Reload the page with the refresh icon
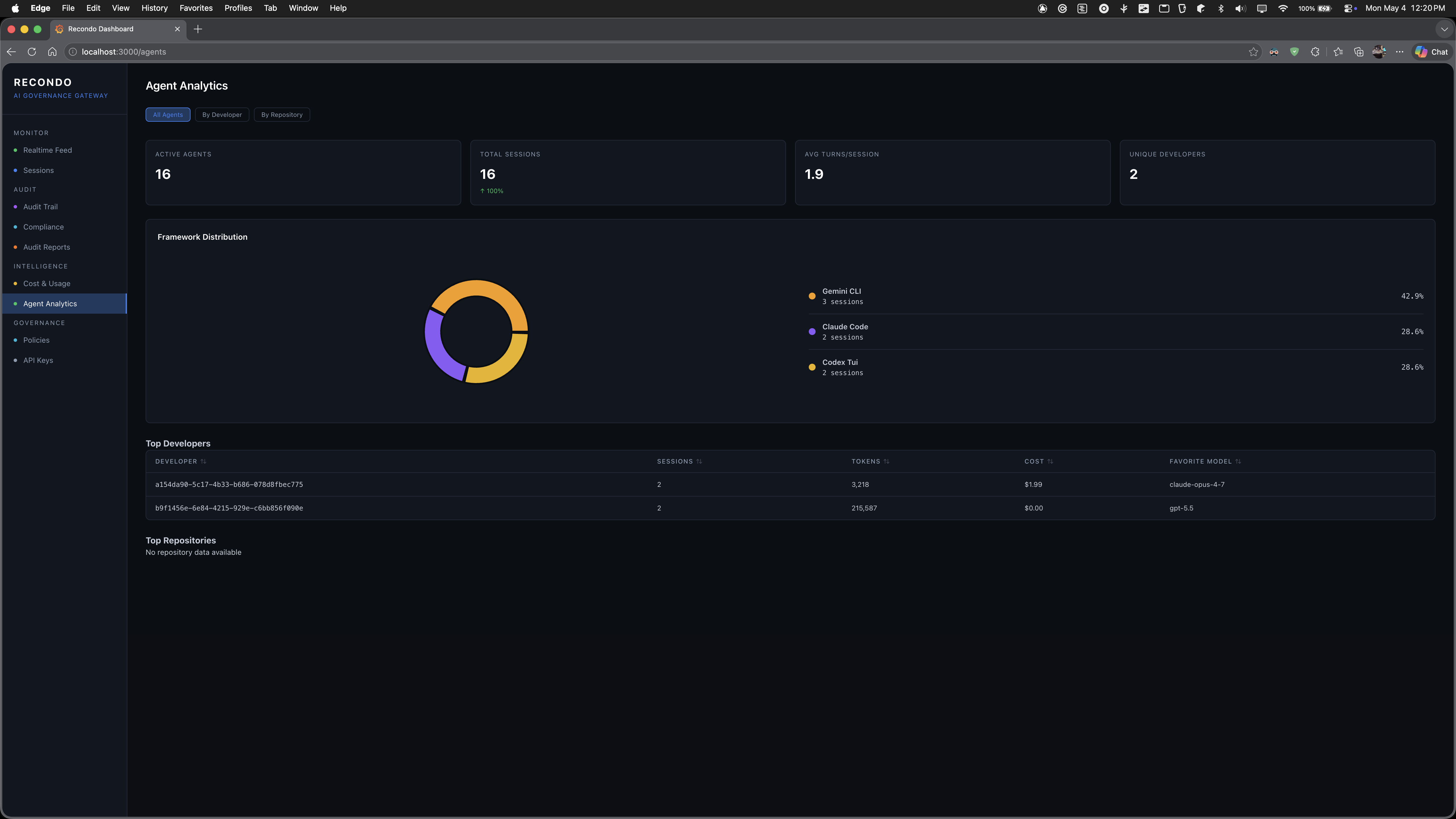1456x819 pixels. (32, 51)
